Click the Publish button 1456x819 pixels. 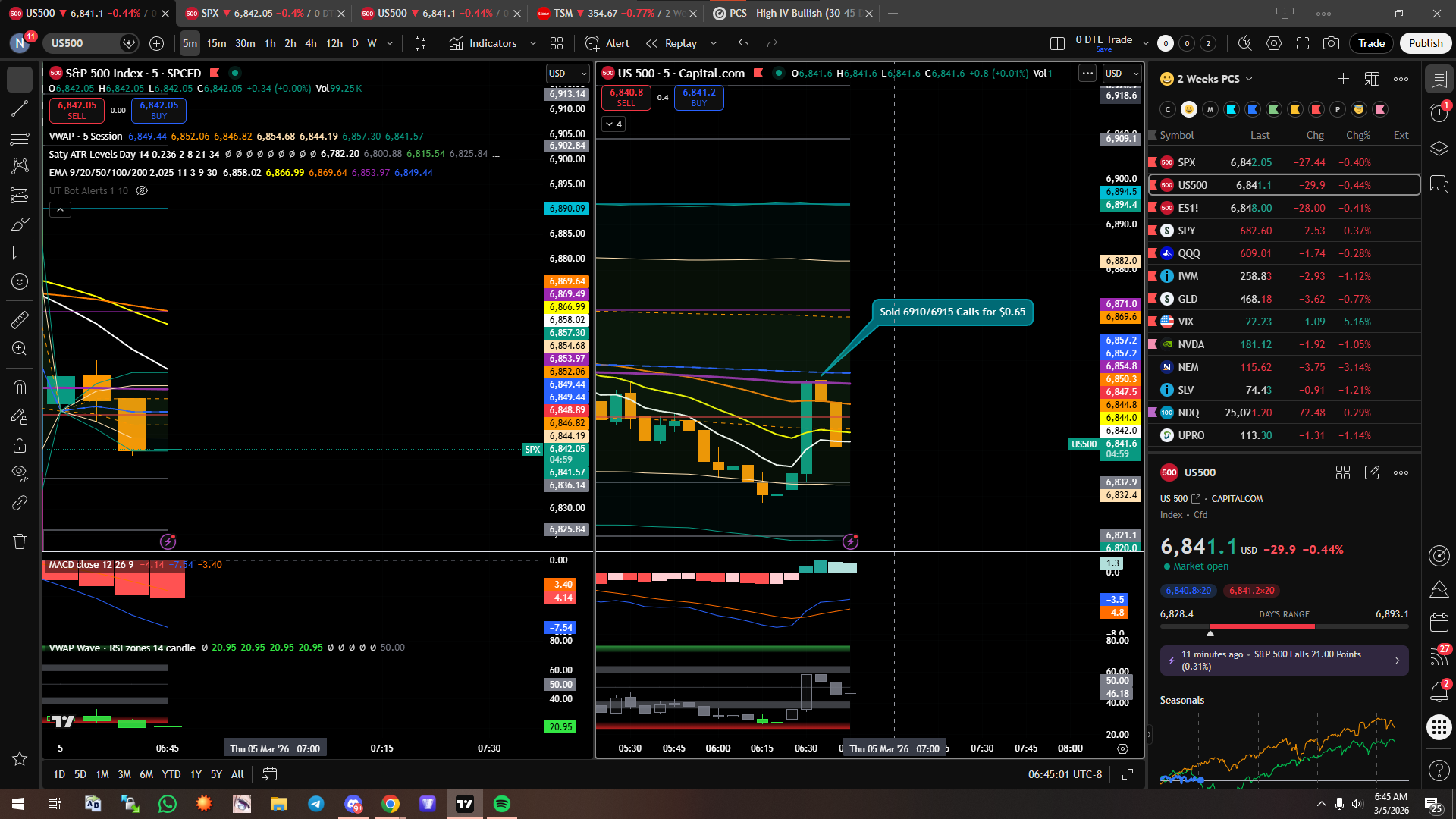[x=1425, y=43]
